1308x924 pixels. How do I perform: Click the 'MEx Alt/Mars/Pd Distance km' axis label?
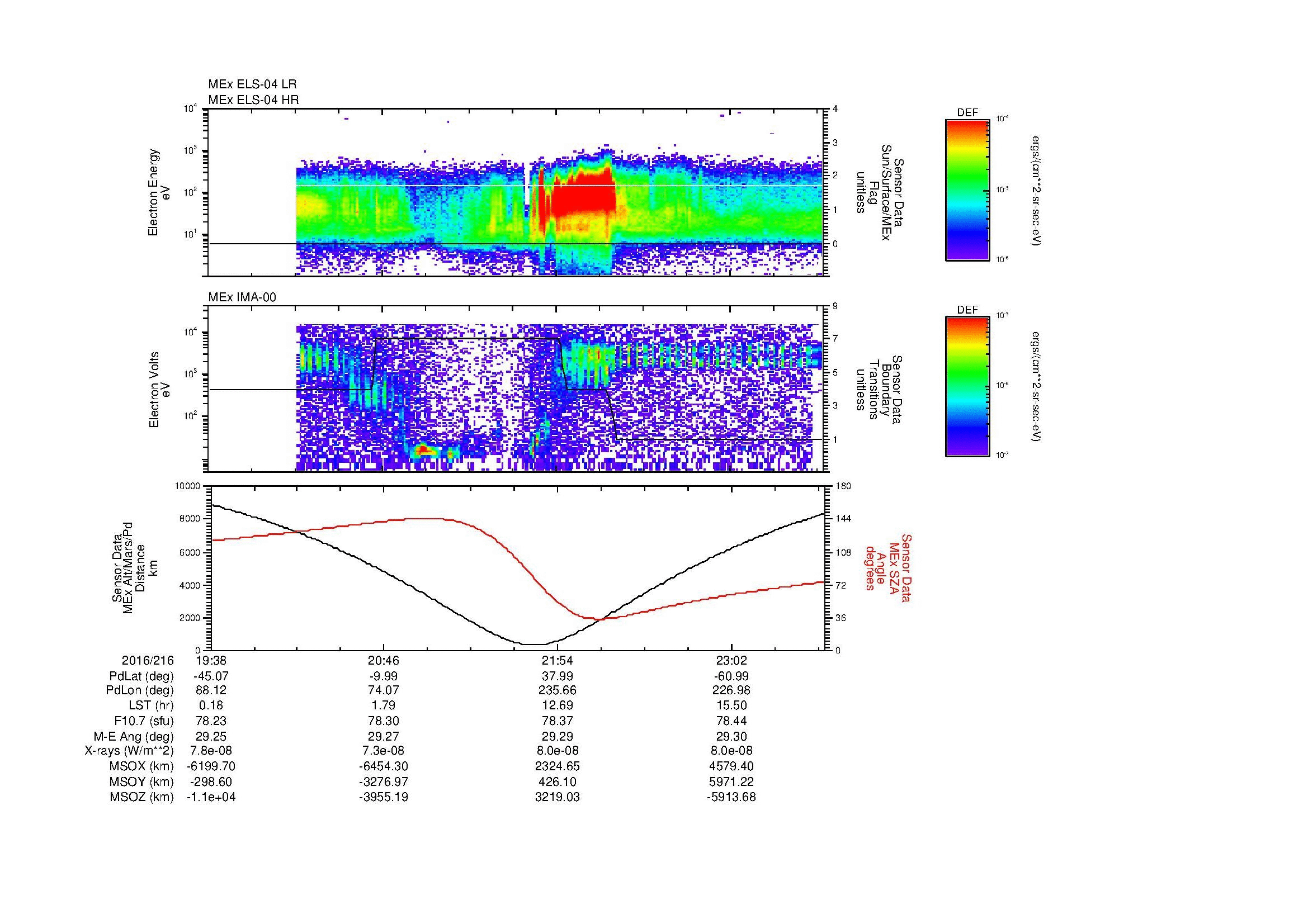pos(135,568)
